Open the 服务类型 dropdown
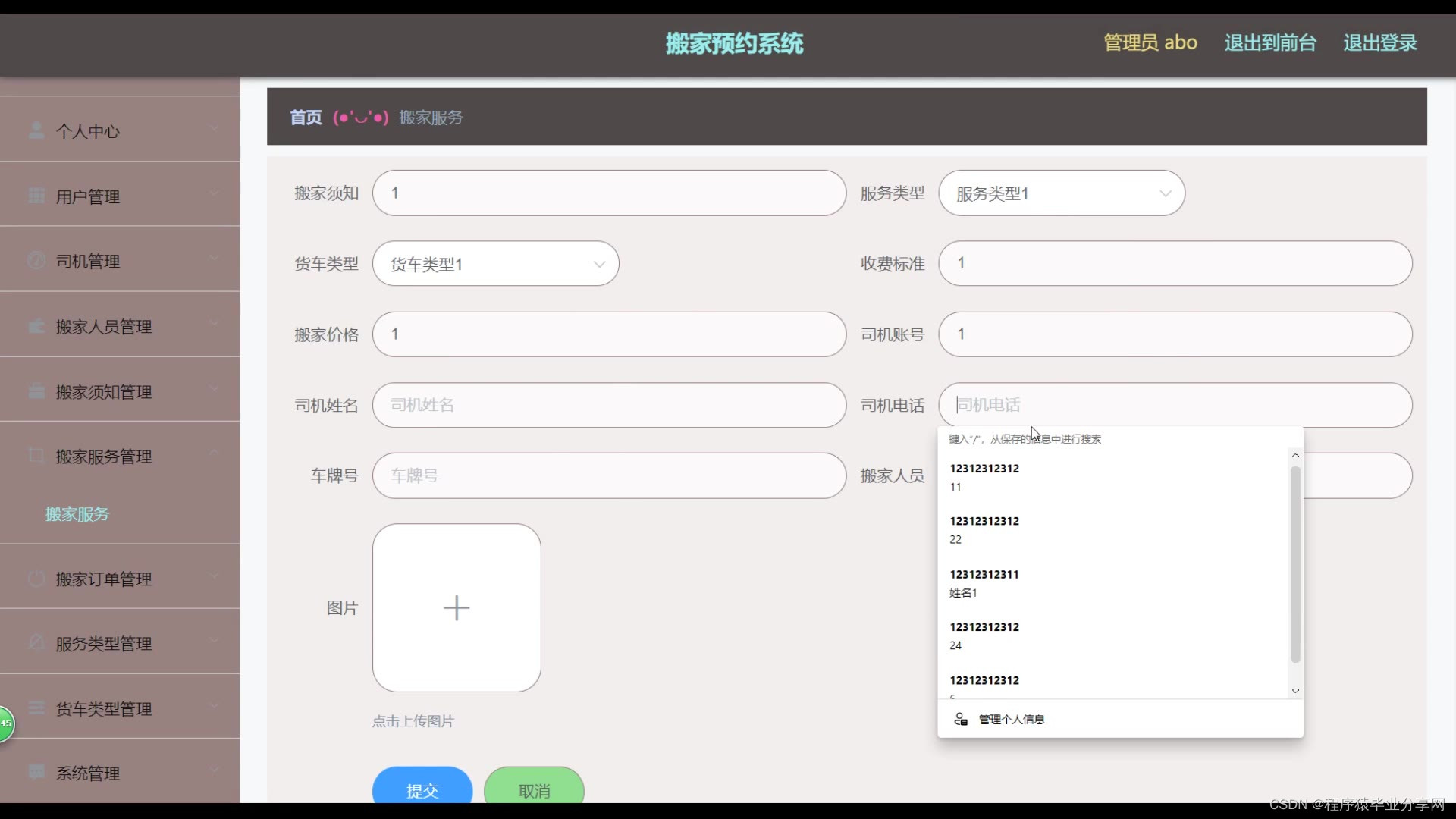Image resolution: width=1456 pixels, height=819 pixels. point(1061,193)
